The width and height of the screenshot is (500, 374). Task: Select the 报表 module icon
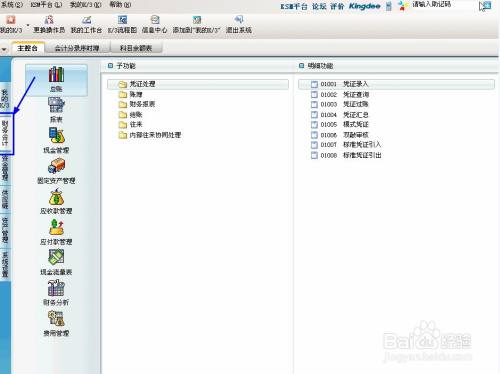point(56,110)
